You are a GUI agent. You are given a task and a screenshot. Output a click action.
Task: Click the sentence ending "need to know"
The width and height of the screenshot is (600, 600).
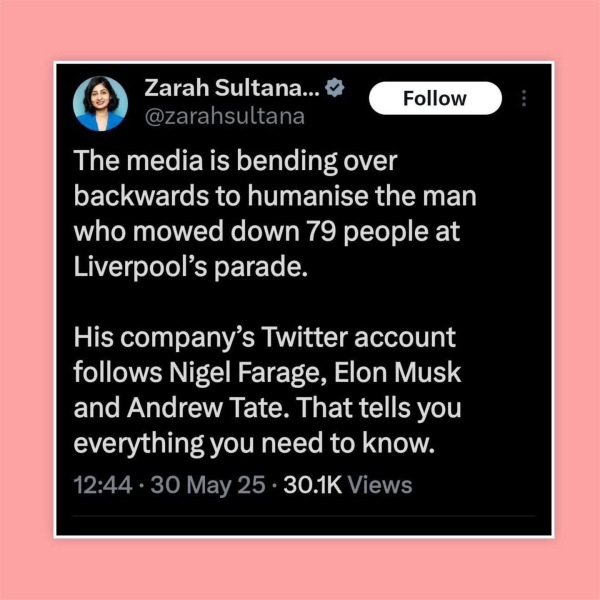[x=267, y=426]
